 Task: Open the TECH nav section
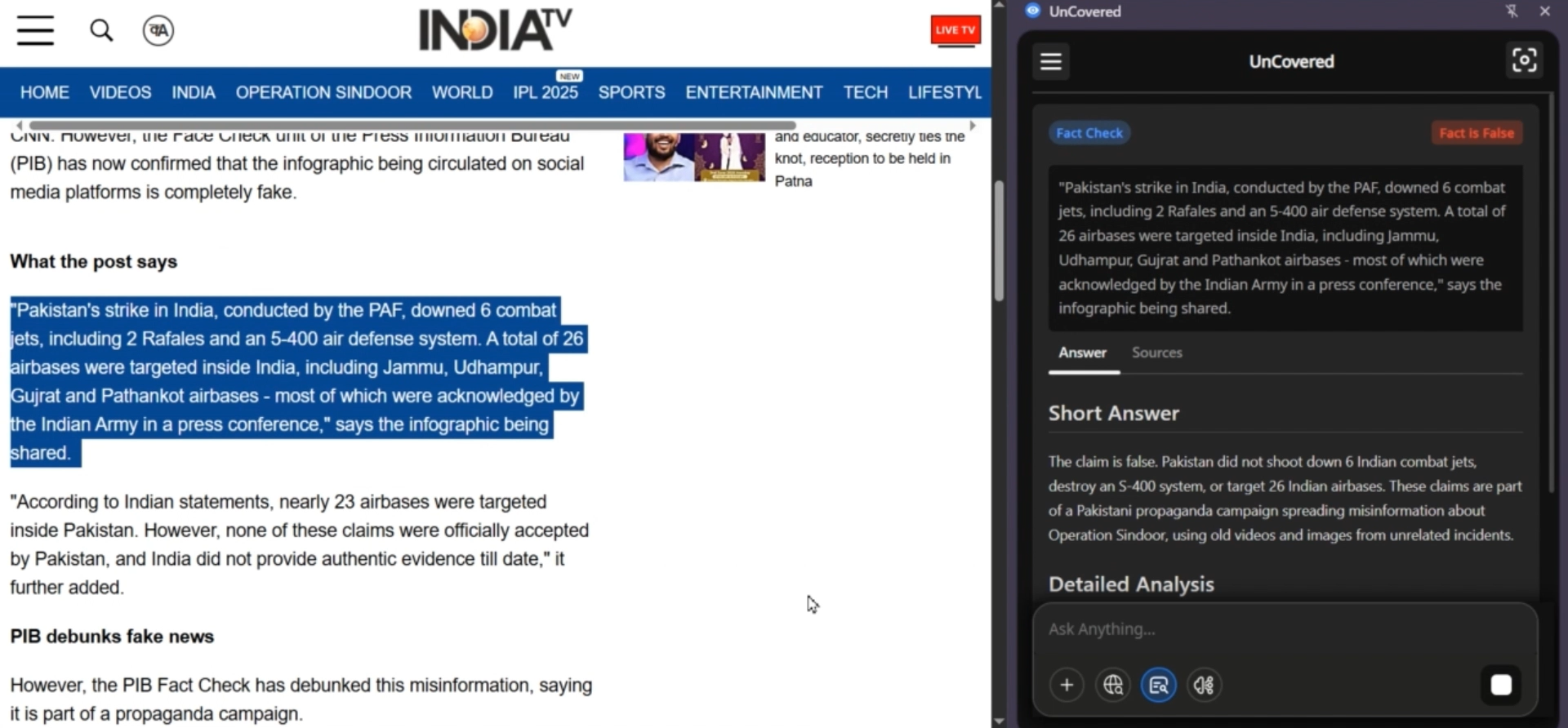pyautogui.click(x=866, y=92)
